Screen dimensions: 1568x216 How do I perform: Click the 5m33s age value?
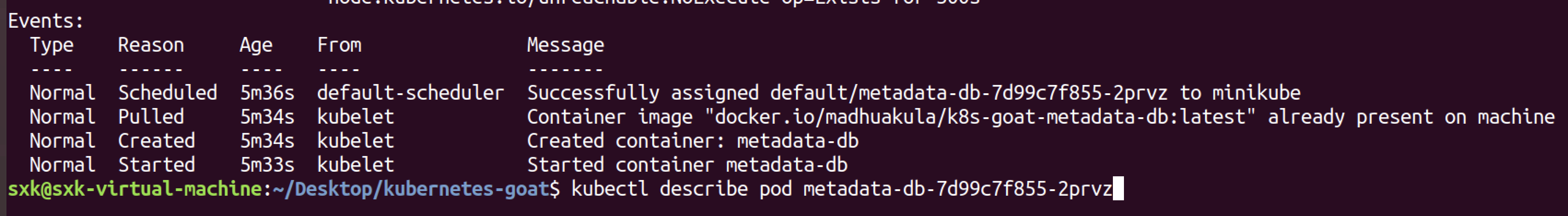(267, 165)
